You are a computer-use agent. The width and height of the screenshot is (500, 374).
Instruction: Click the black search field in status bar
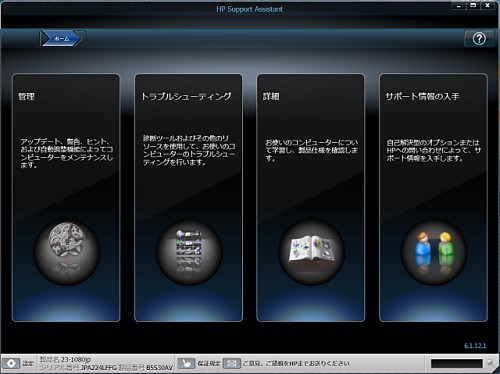click(x=457, y=363)
